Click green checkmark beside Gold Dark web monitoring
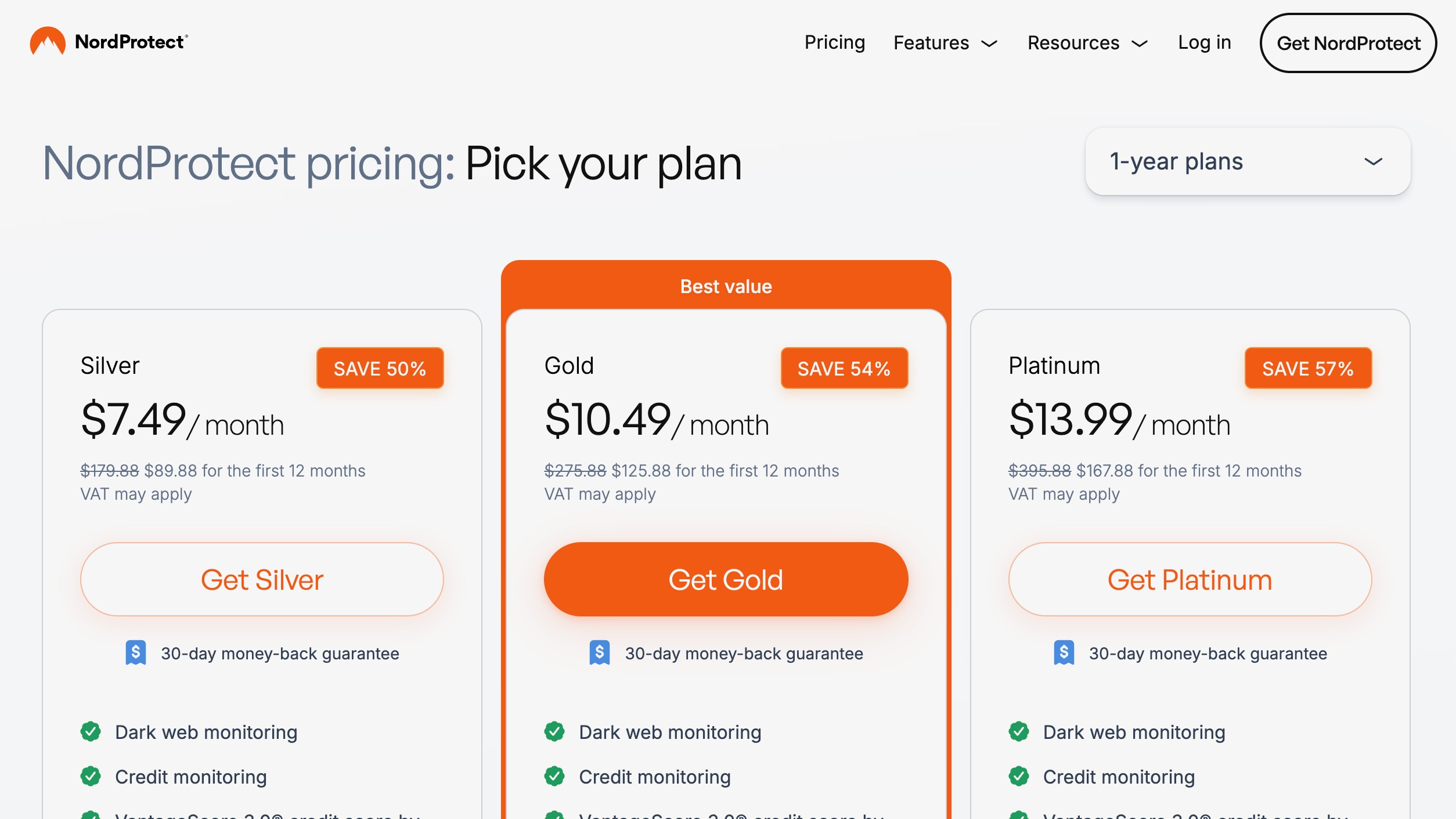1456x819 pixels. click(x=554, y=732)
